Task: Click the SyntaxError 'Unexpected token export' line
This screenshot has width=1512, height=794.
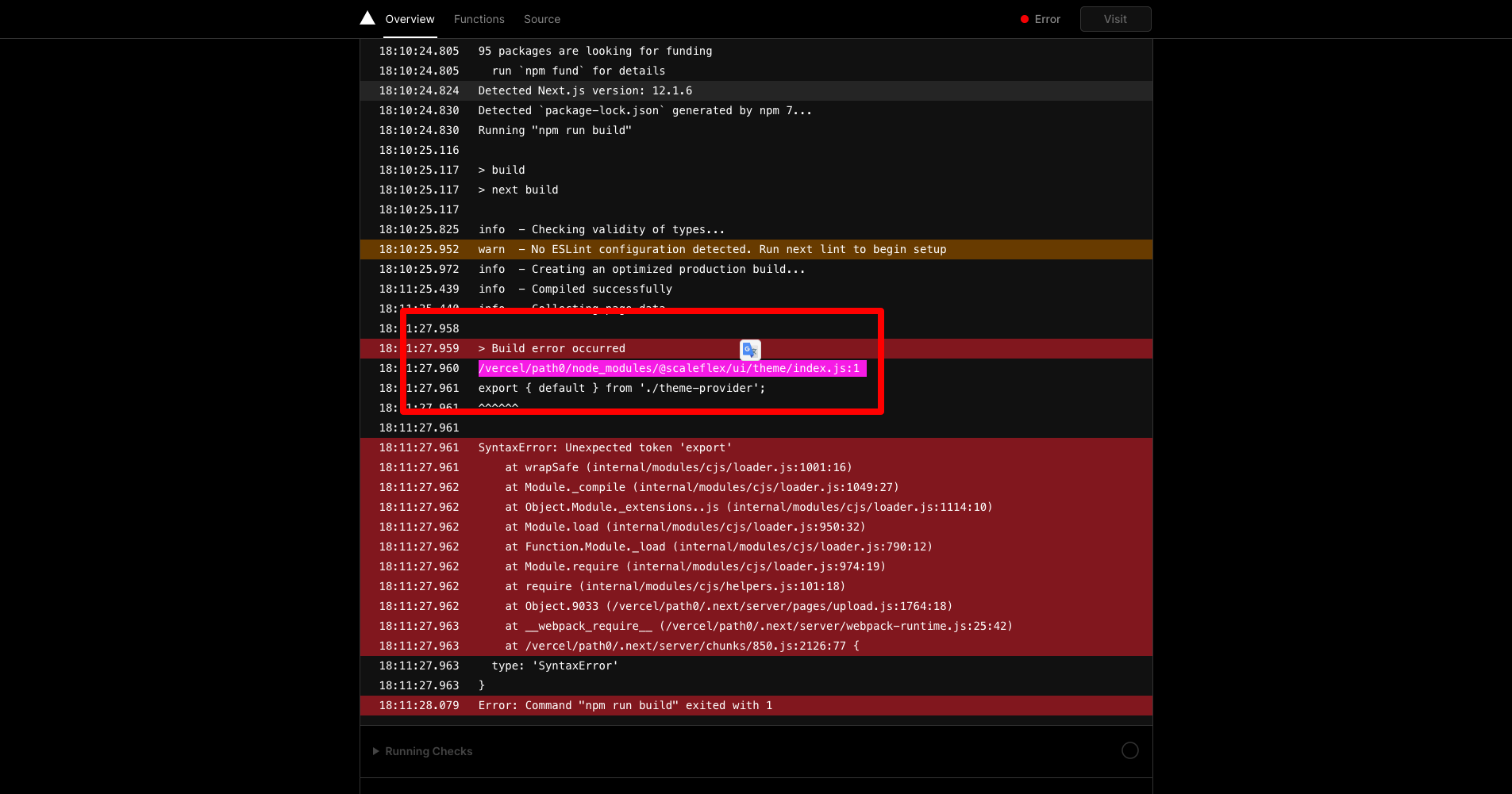Action: coord(604,447)
